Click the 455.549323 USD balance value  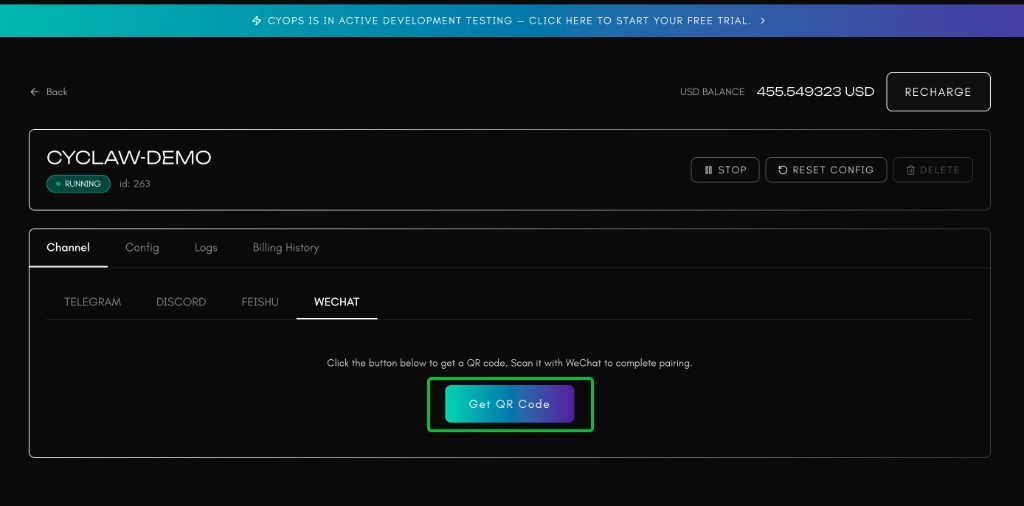point(815,91)
